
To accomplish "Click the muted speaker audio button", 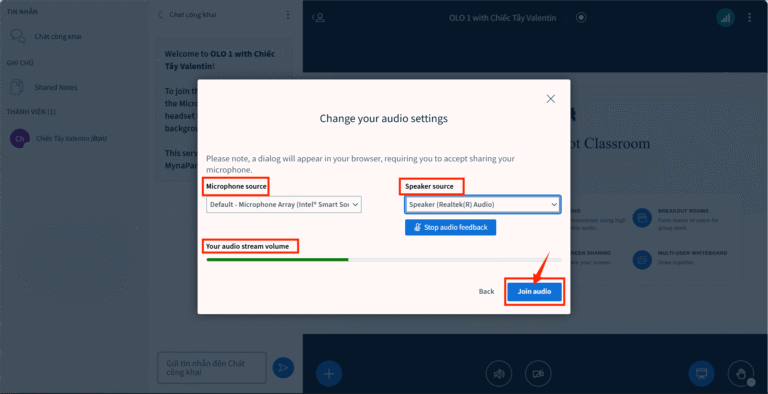I will click(x=499, y=374).
